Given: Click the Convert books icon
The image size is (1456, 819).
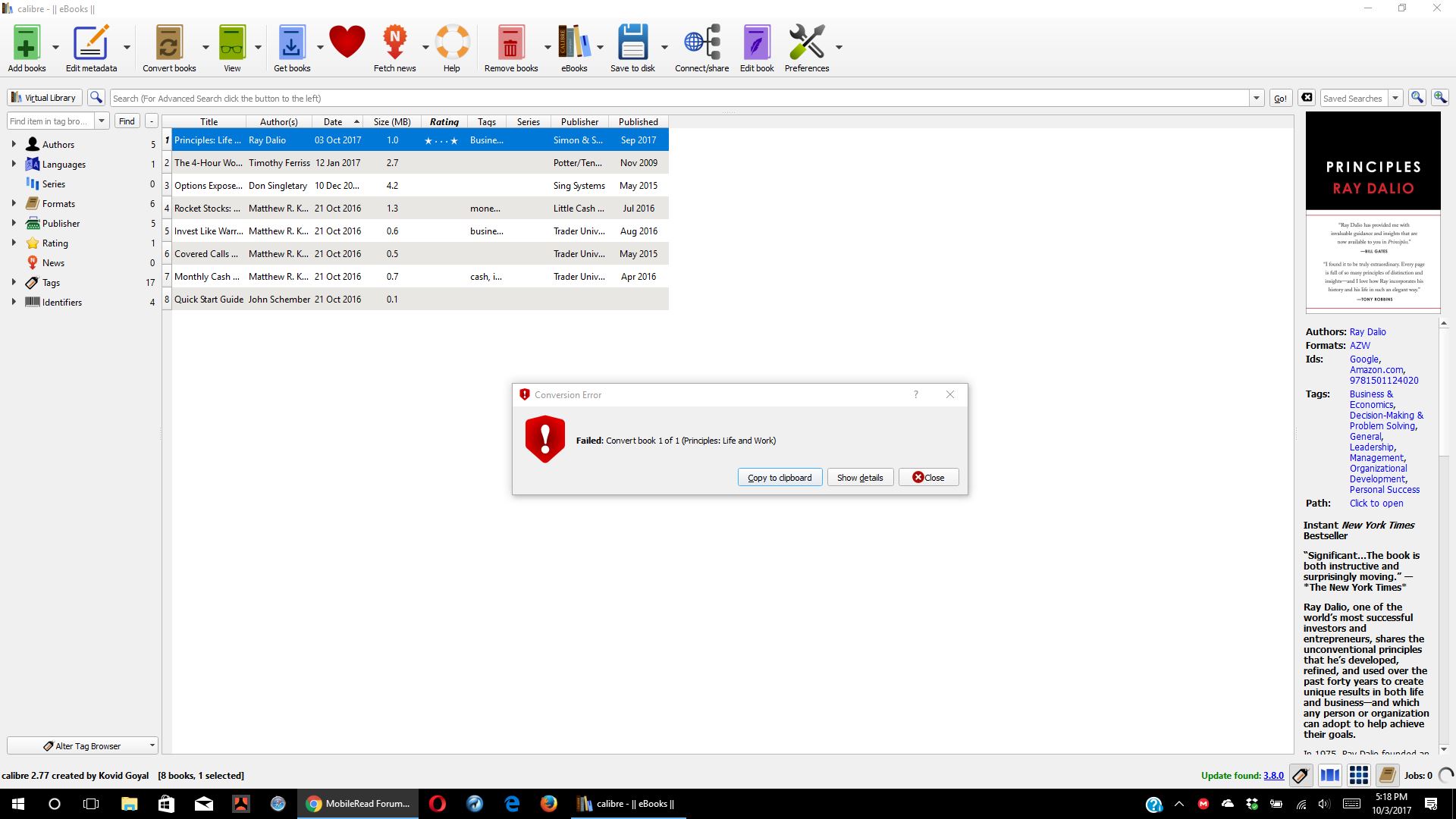Looking at the screenshot, I should pos(169,43).
